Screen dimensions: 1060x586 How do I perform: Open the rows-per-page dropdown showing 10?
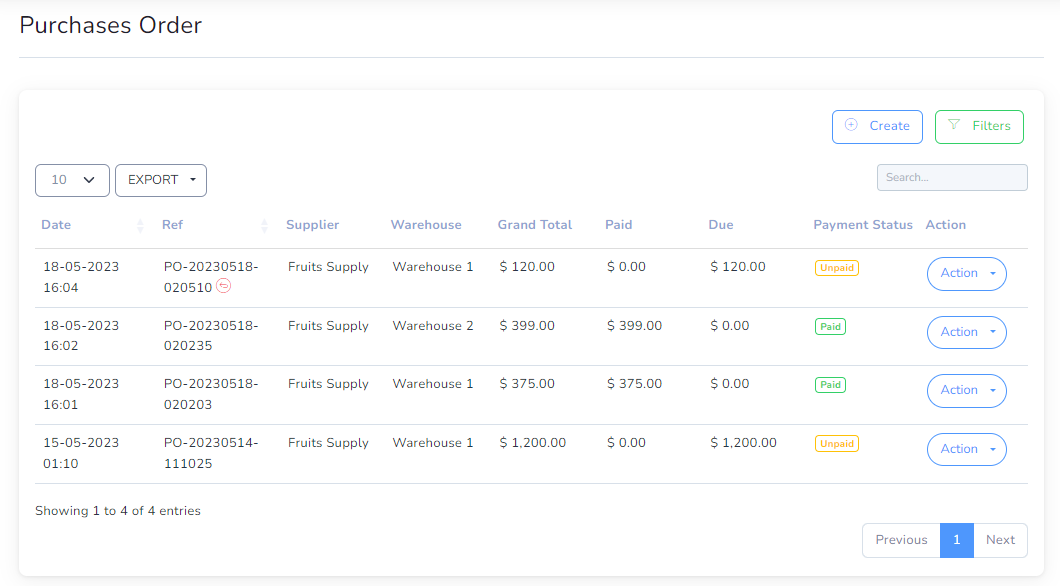point(72,180)
